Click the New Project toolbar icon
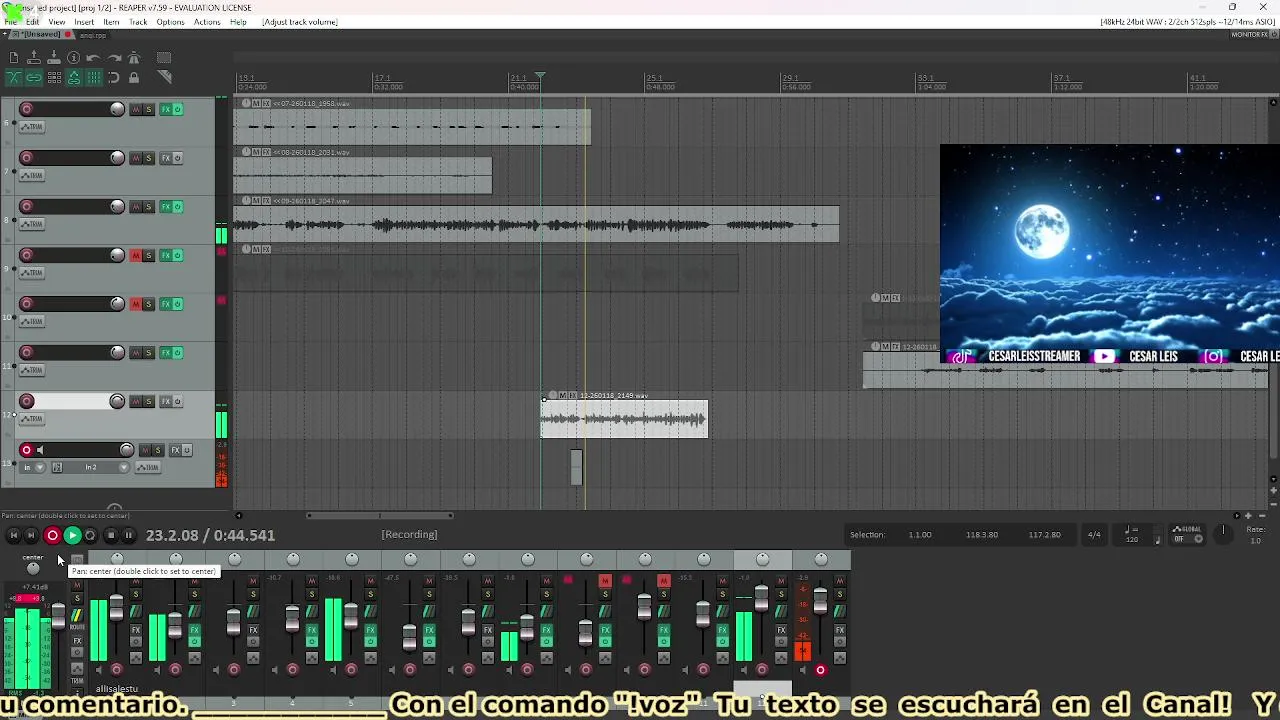 click(14, 58)
